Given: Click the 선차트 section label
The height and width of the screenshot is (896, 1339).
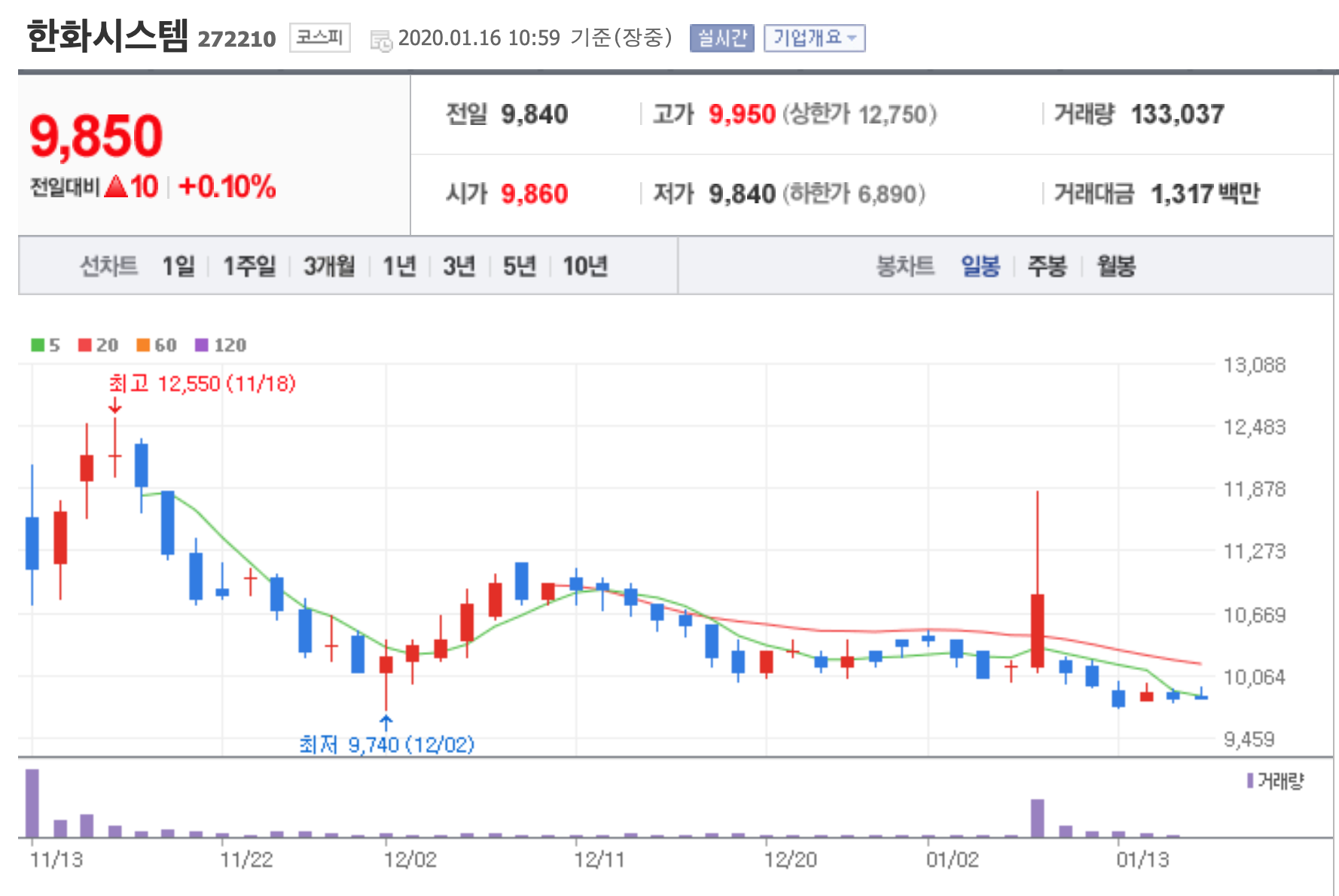Looking at the screenshot, I should coord(109,266).
